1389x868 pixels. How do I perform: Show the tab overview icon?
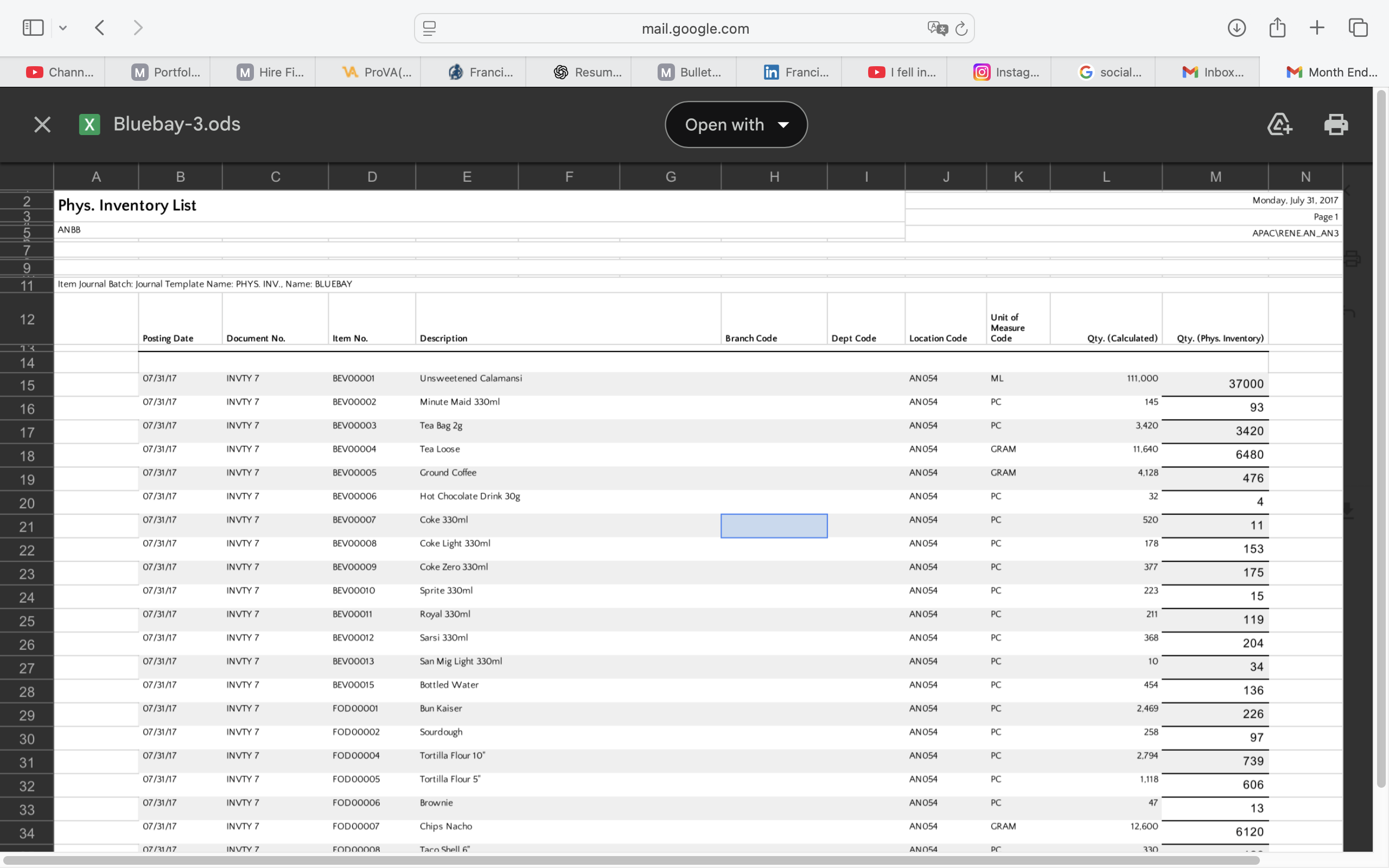(x=1358, y=28)
